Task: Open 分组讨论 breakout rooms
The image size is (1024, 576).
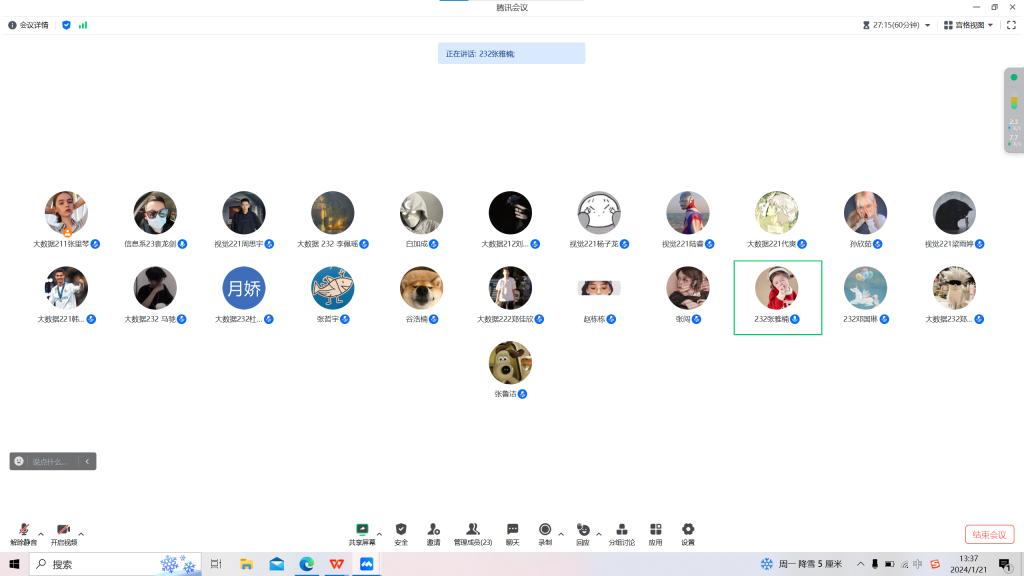Action: point(622,532)
